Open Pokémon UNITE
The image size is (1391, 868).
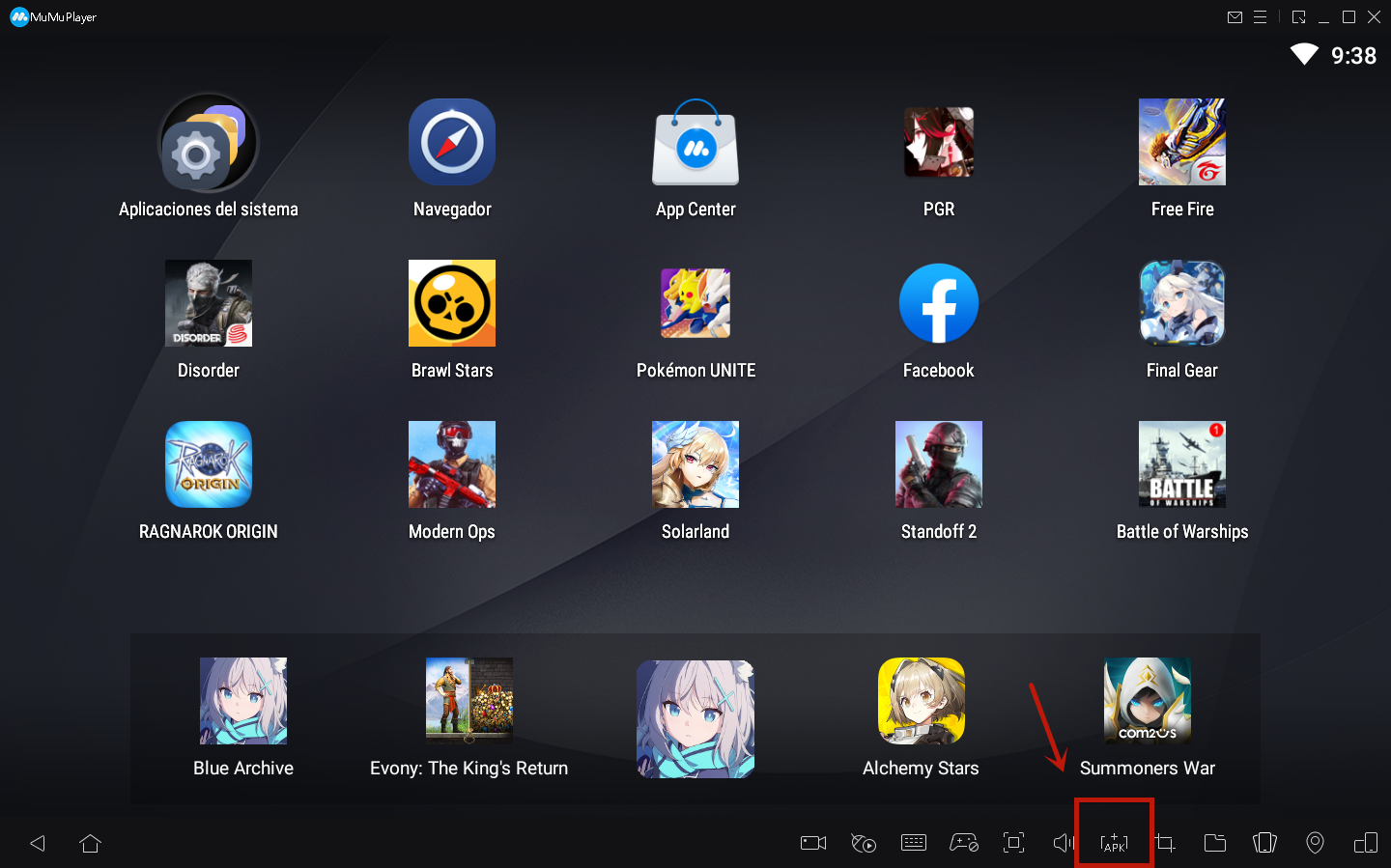695,303
